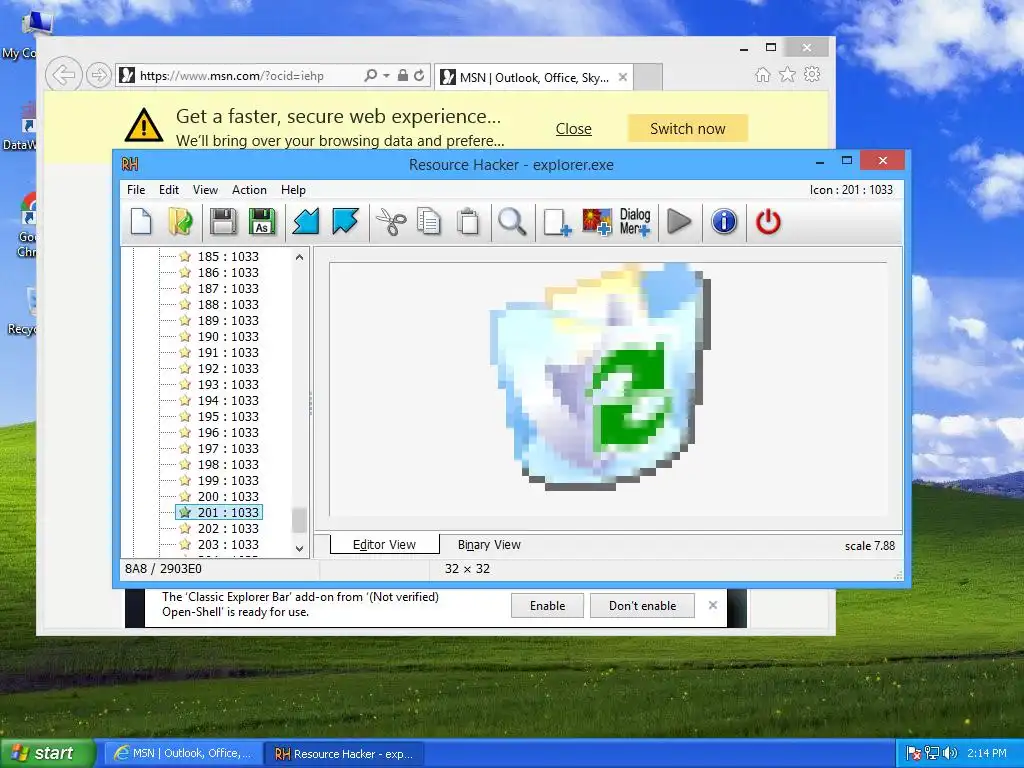The image size is (1024, 768).
Task: Switch to the Binary View tab
Action: coord(489,545)
